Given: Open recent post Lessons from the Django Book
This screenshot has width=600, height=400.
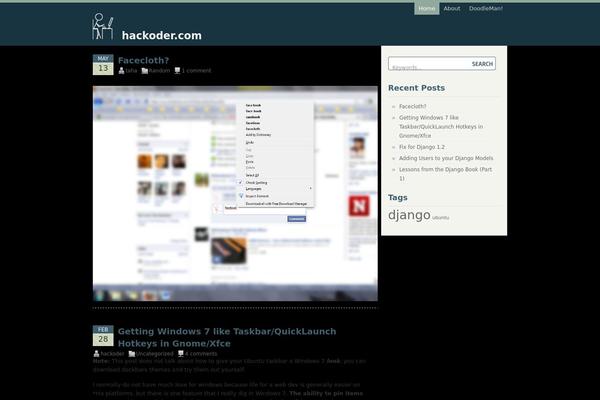Looking at the screenshot, I should tap(445, 174).
